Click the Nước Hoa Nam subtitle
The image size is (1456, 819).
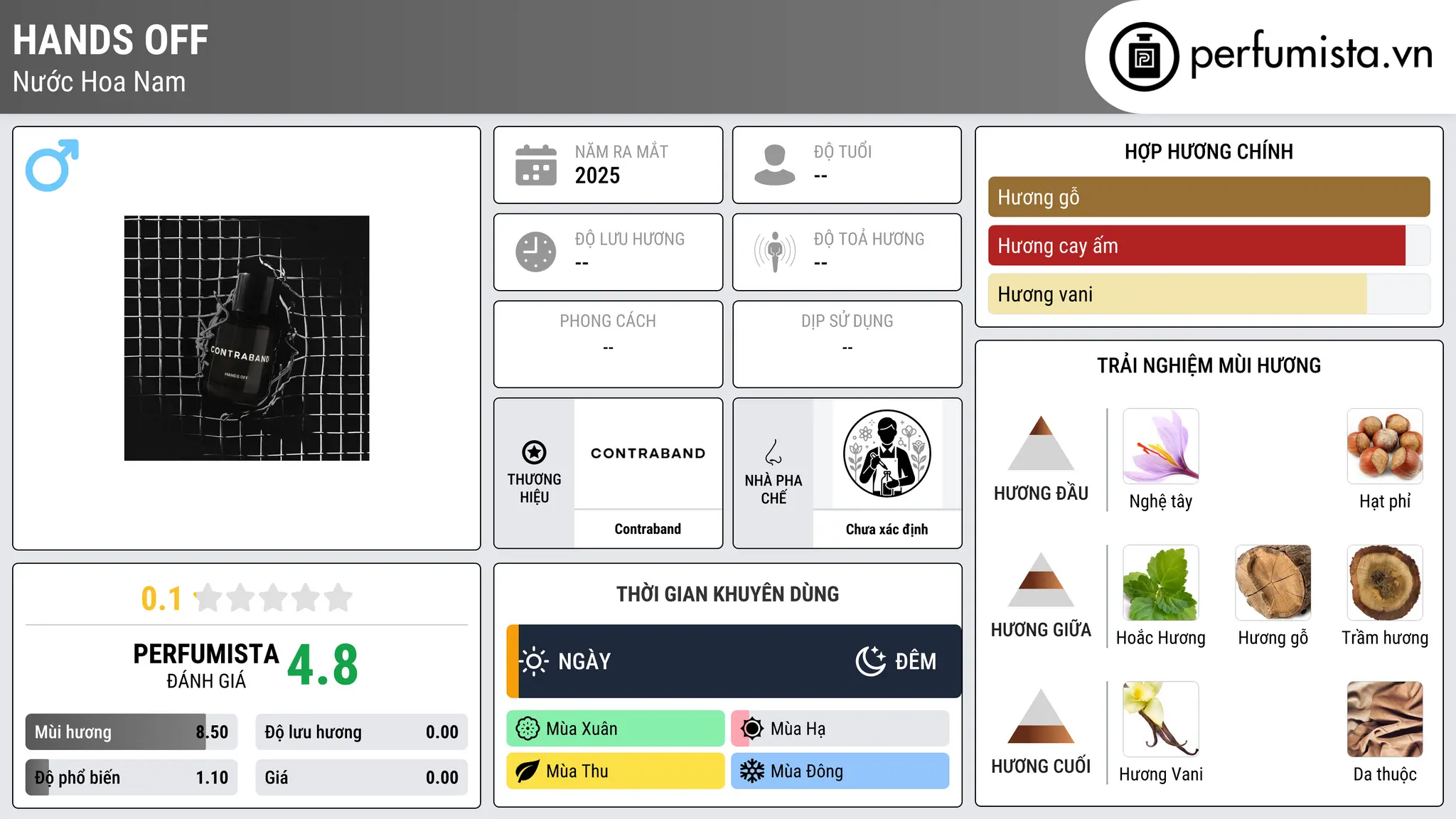(x=100, y=82)
